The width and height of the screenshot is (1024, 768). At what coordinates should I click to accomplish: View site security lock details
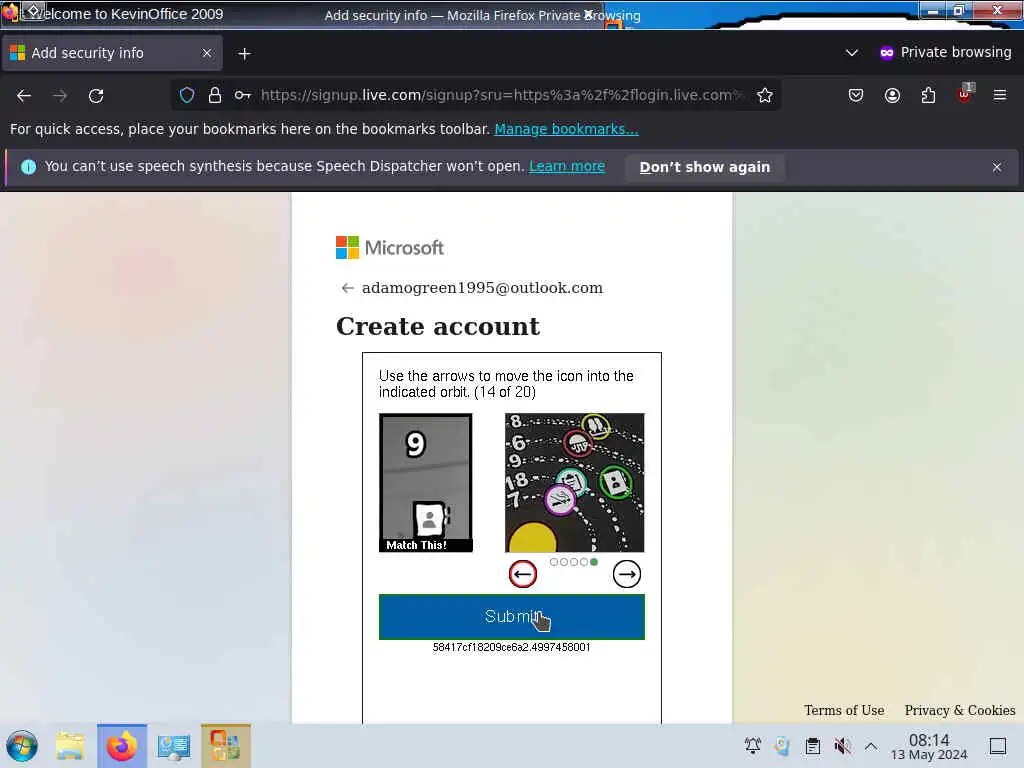point(214,95)
